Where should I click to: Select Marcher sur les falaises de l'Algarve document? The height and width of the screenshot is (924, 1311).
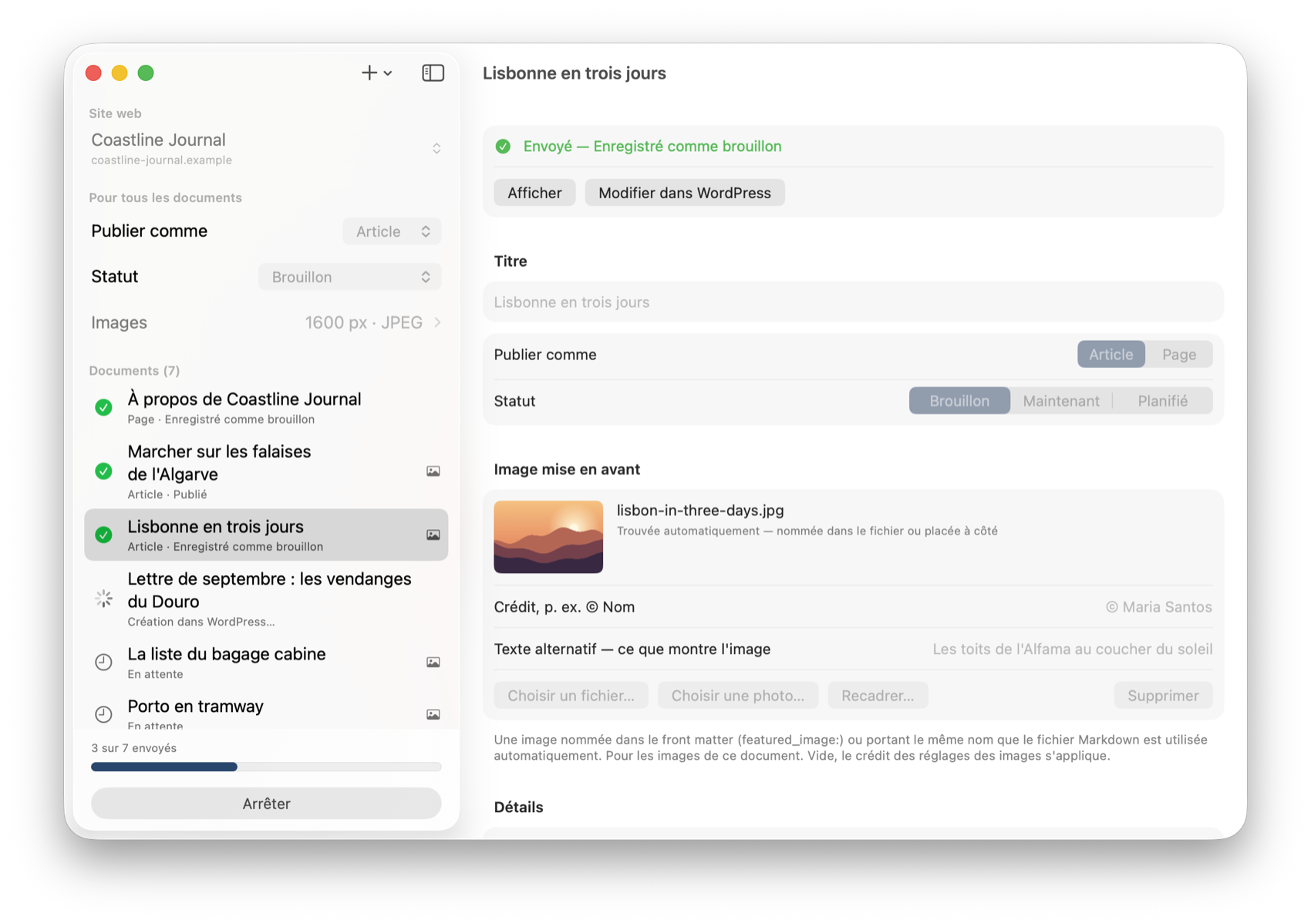[x=266, y=471]
